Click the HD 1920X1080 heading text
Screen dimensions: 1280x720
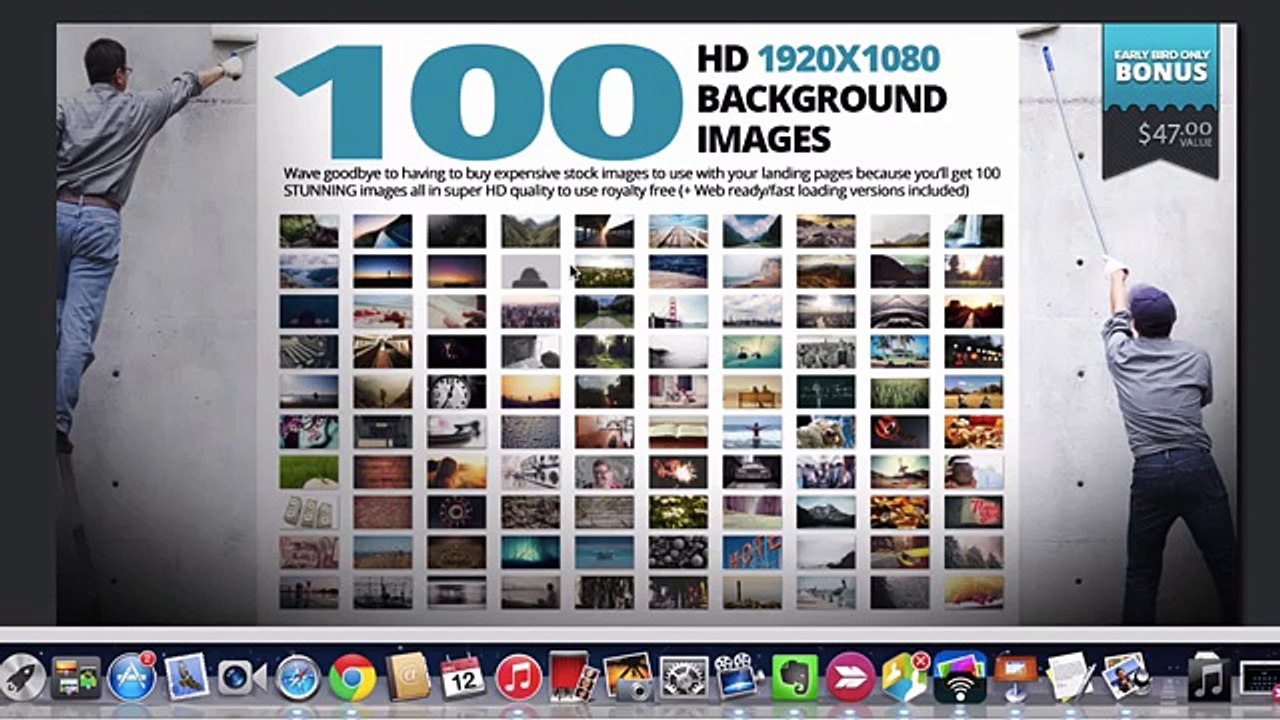pyautogui.click(x=818, y=59)
